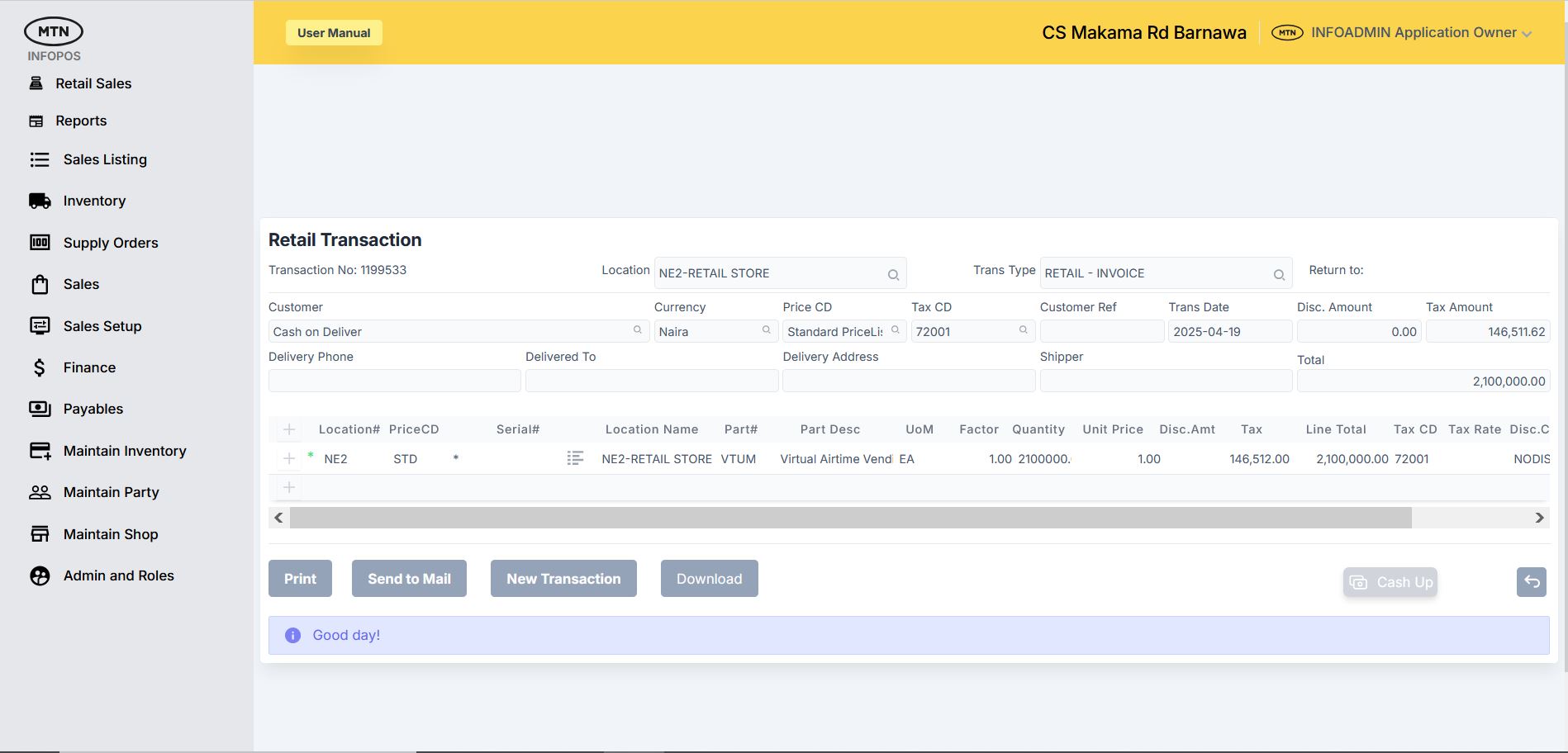
Task: Click the Finance dollar sign icon
Action: 40,367
